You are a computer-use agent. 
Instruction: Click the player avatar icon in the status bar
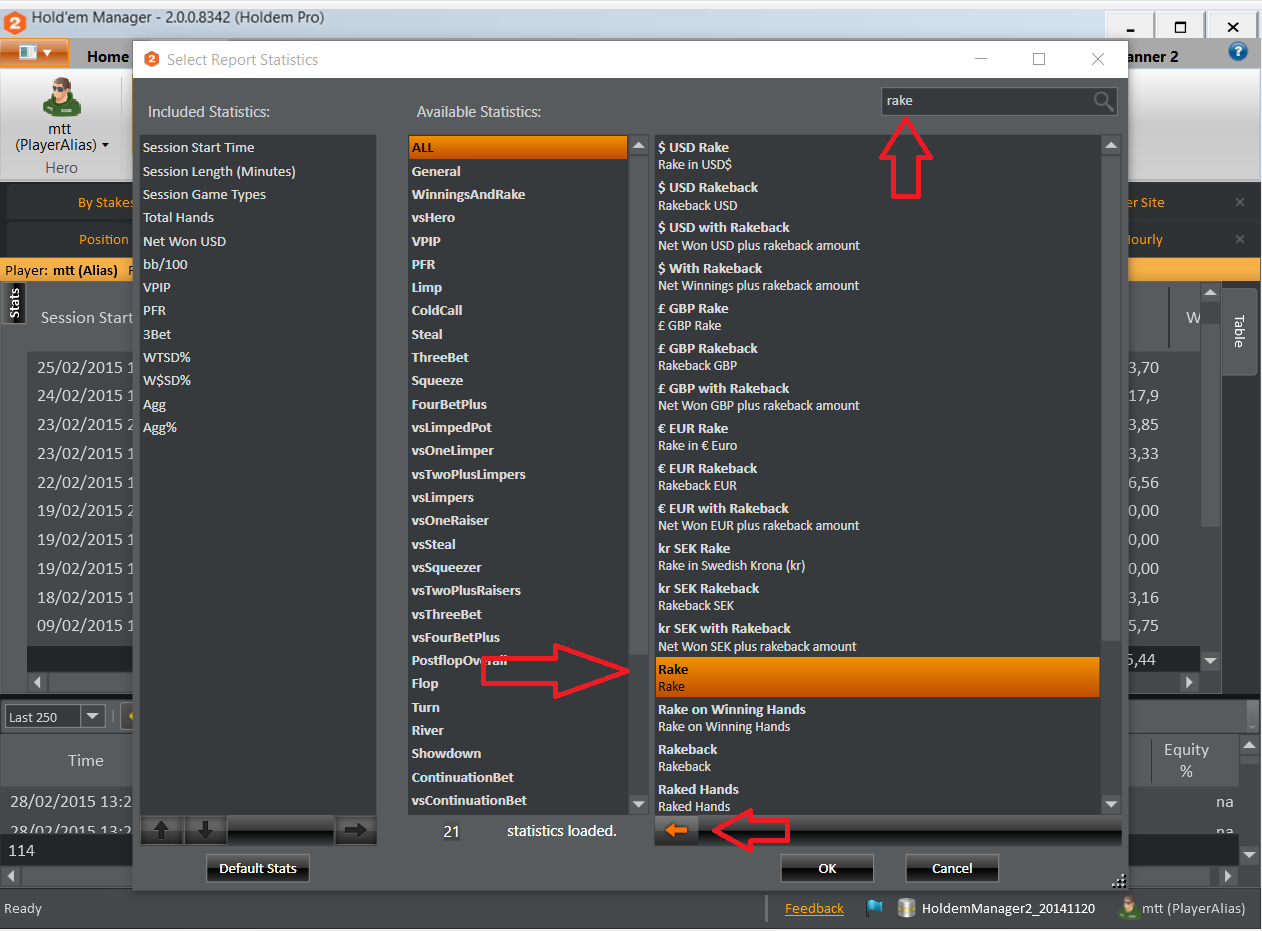coord(1129,908)
